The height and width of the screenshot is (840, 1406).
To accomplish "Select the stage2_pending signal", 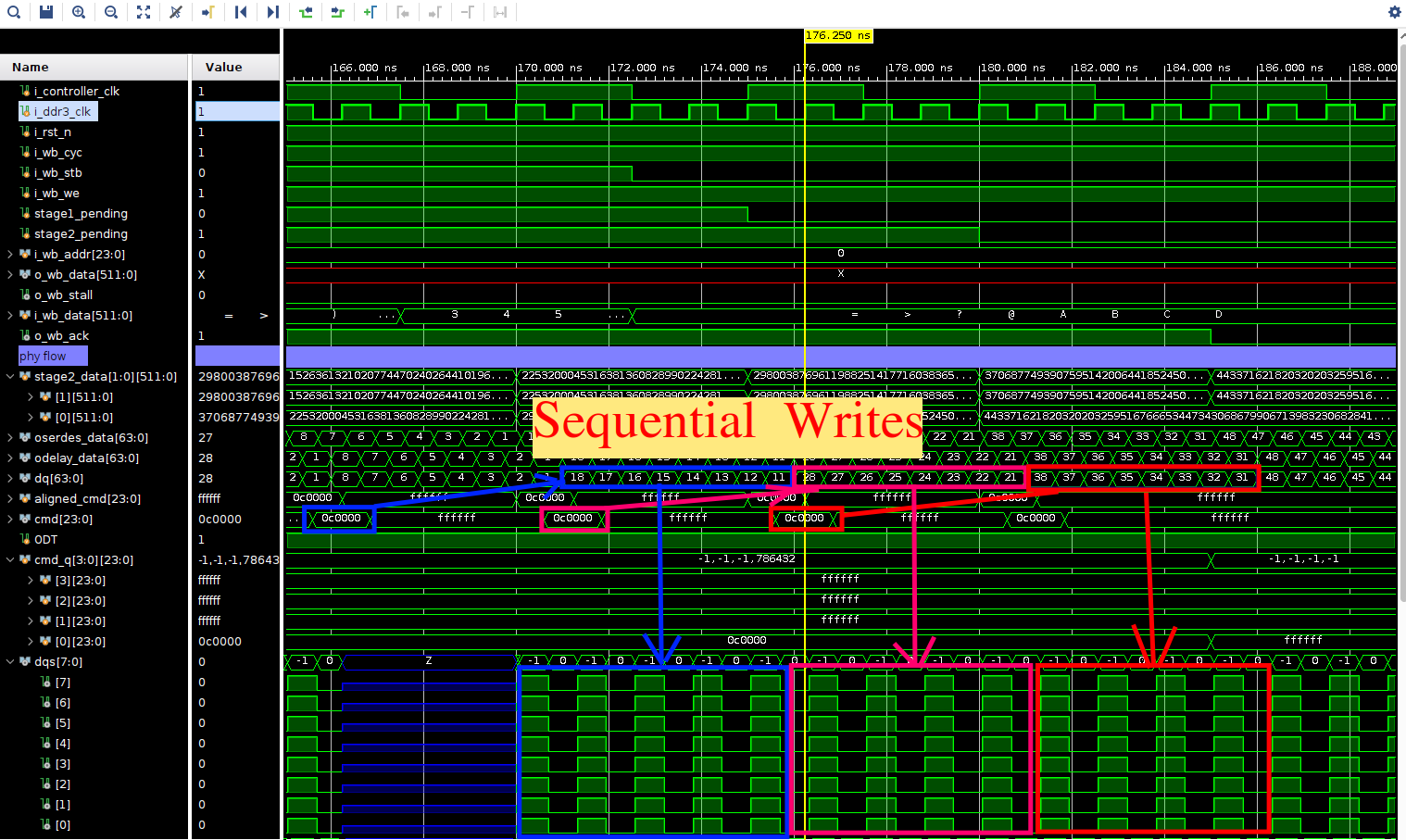I will pos(82,233).
